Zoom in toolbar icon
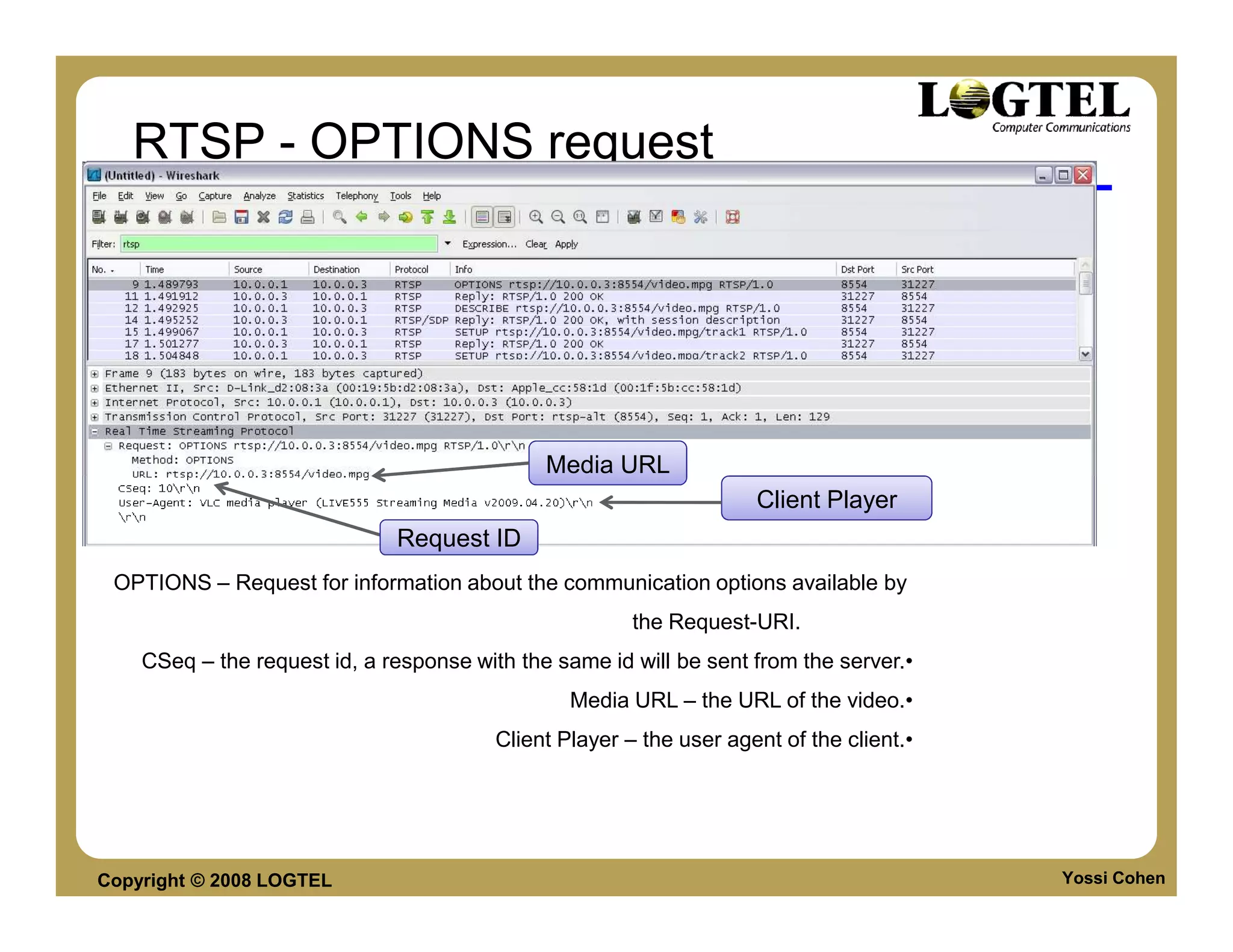This screenshot has width=1233, height=952. 536,217
